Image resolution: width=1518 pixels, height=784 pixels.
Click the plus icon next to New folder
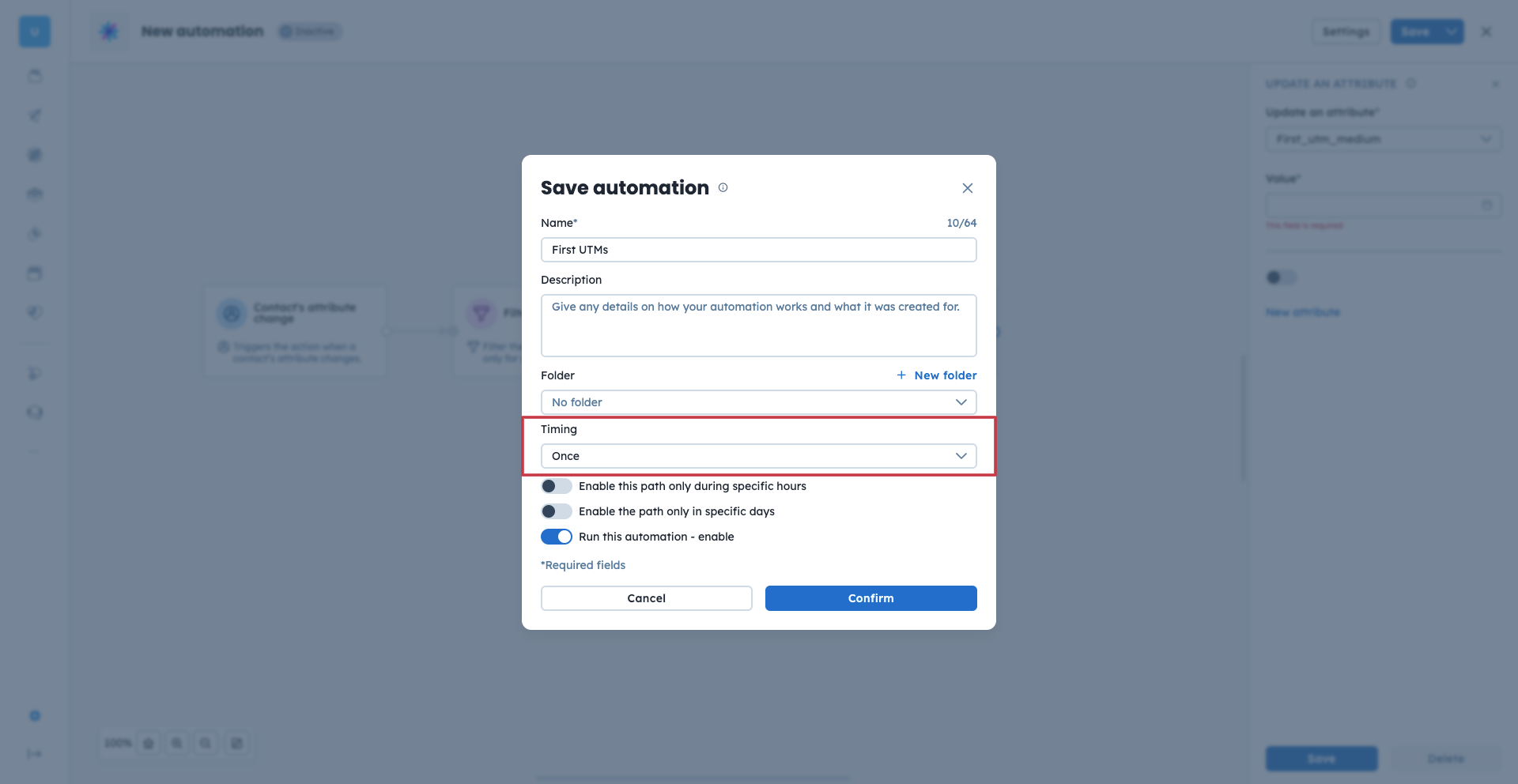coord(901,375)
